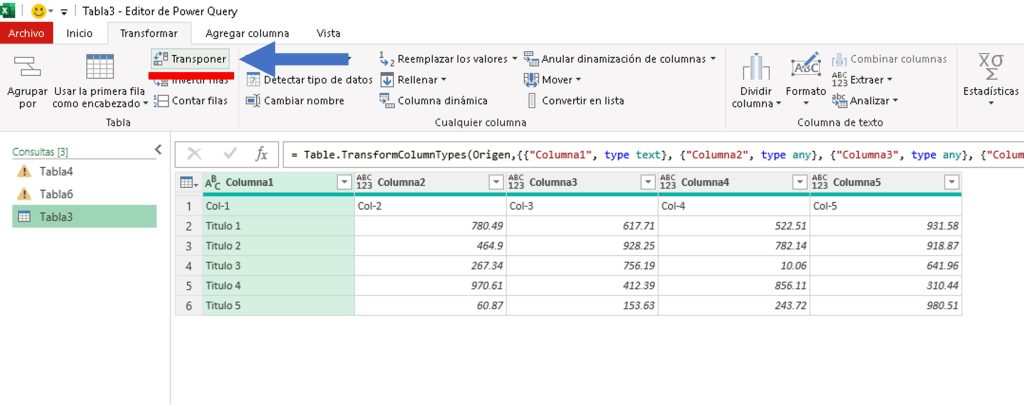This screenshot has width=1024, height=405.
Task: Click Cambiar nombre
Action: [295, 101]
